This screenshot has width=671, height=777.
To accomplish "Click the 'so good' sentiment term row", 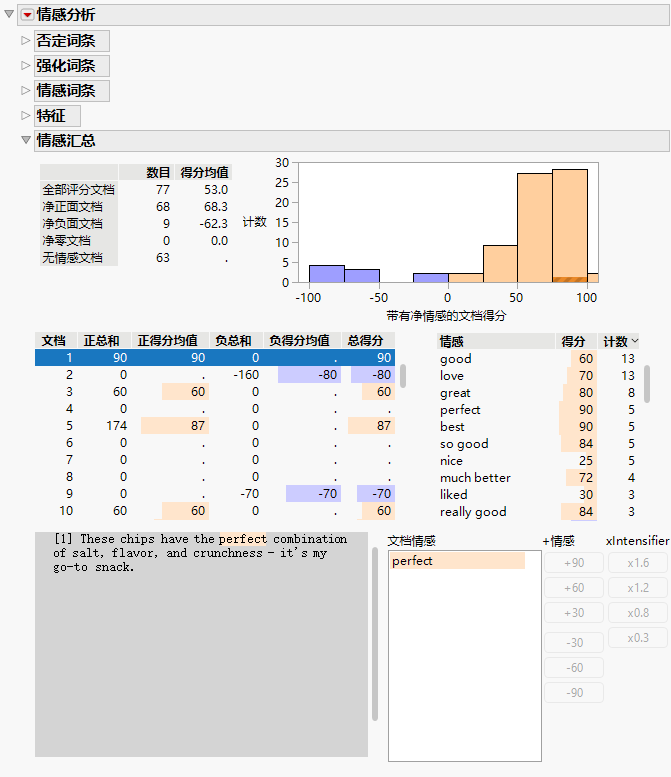I will pos(538,444).
